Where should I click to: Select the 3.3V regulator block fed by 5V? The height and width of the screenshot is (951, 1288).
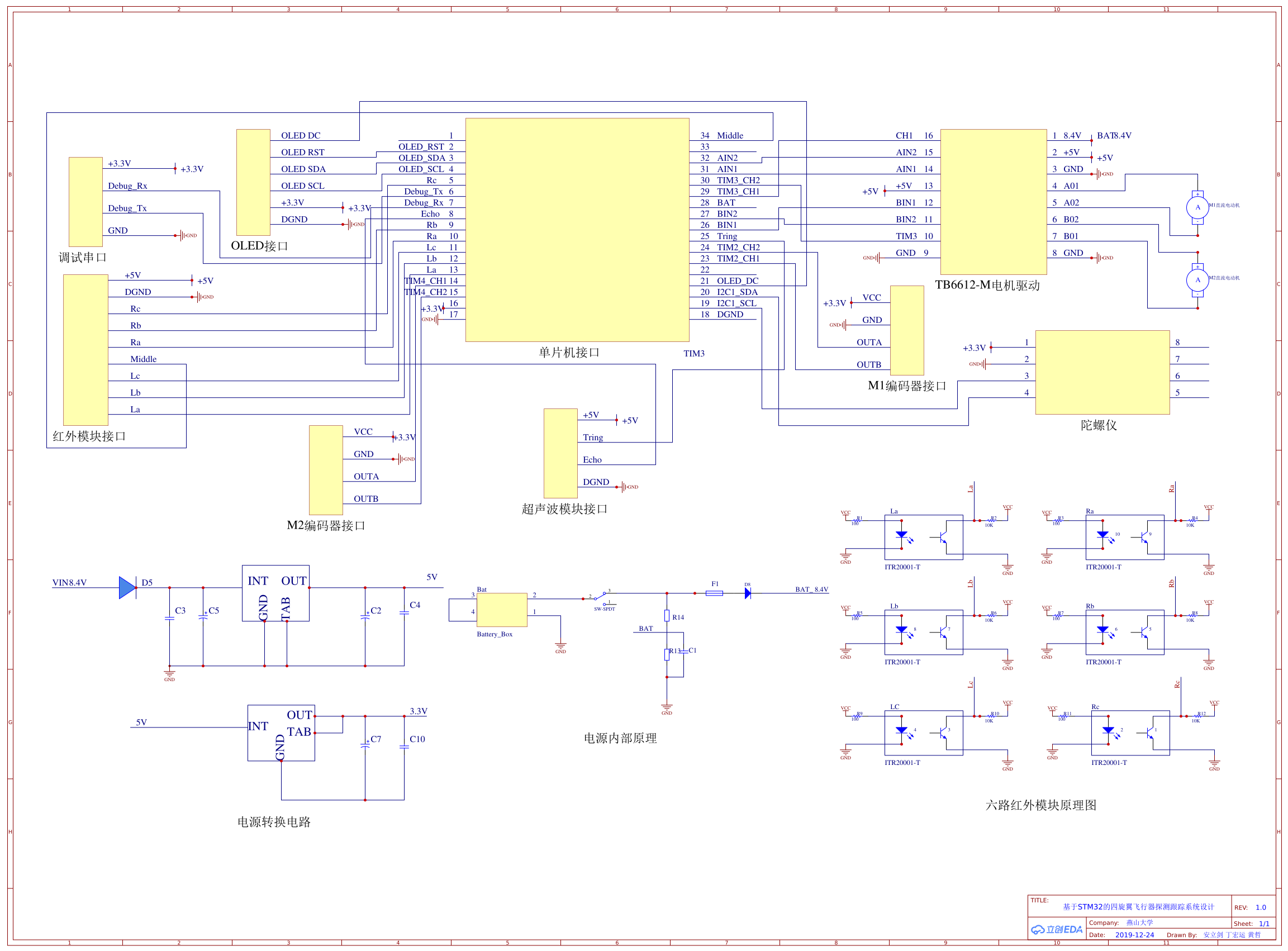(x=281, y=733)
